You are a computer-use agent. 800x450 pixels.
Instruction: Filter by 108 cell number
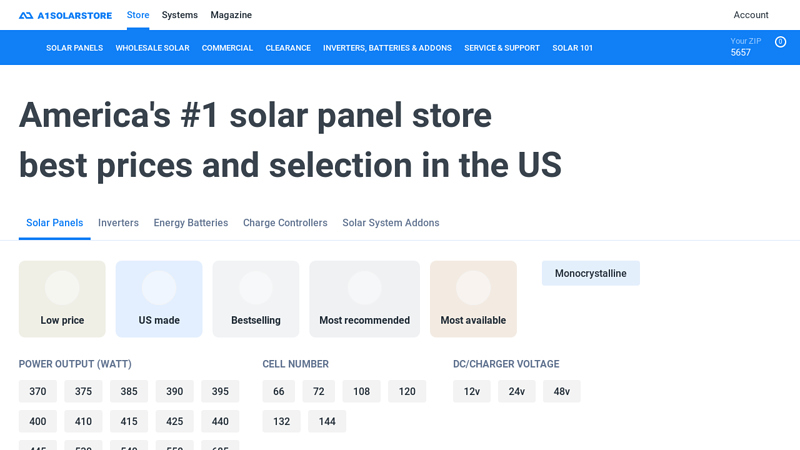click(x=362, y=391)
